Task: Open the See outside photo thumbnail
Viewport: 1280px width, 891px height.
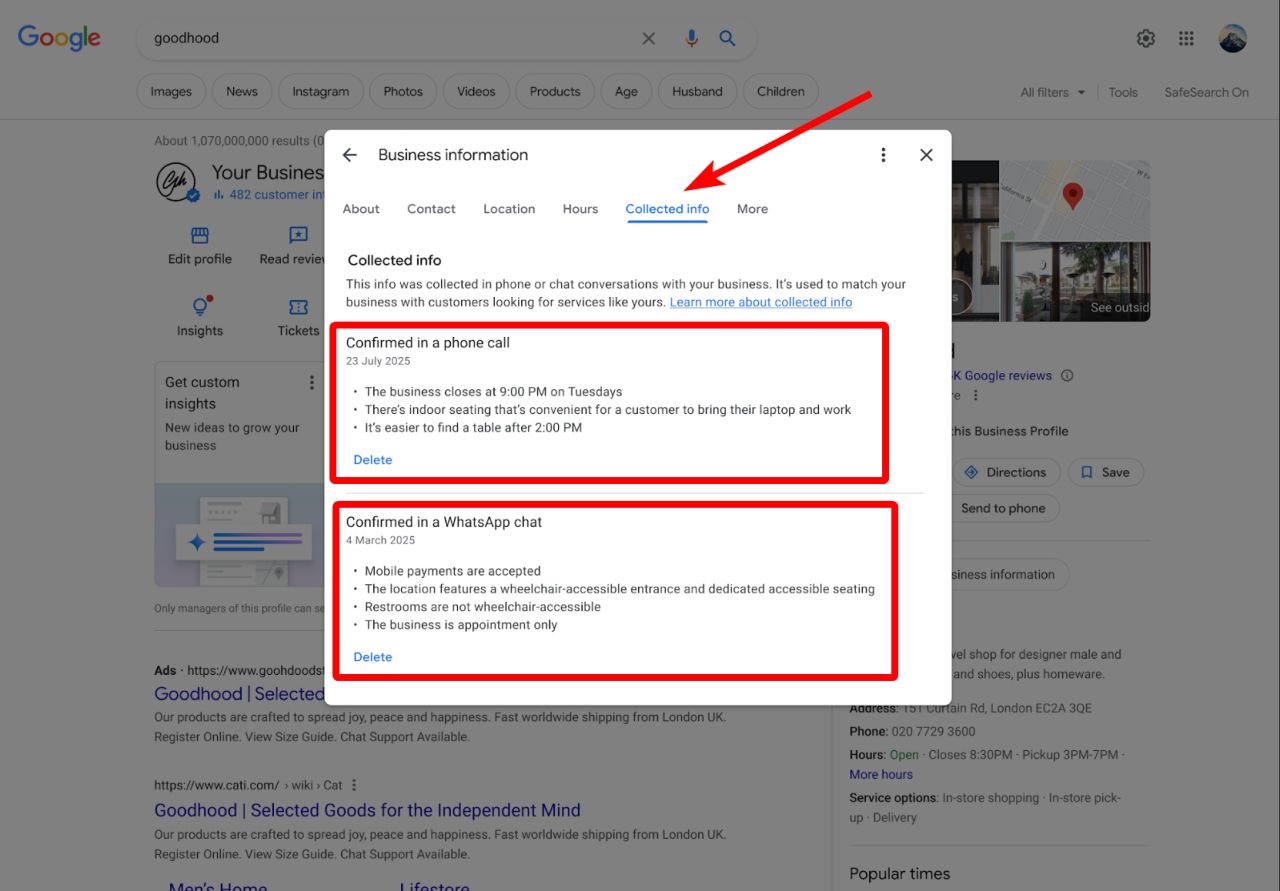Action: click(1075, 282)
